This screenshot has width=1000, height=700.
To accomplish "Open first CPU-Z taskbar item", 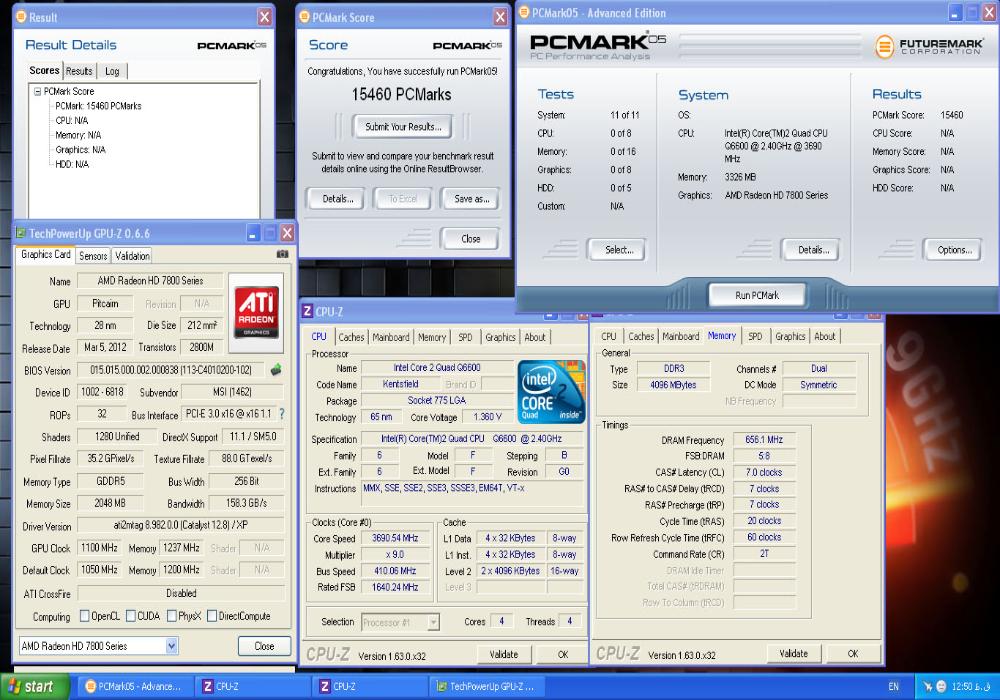I will click(x=254, y=687).
